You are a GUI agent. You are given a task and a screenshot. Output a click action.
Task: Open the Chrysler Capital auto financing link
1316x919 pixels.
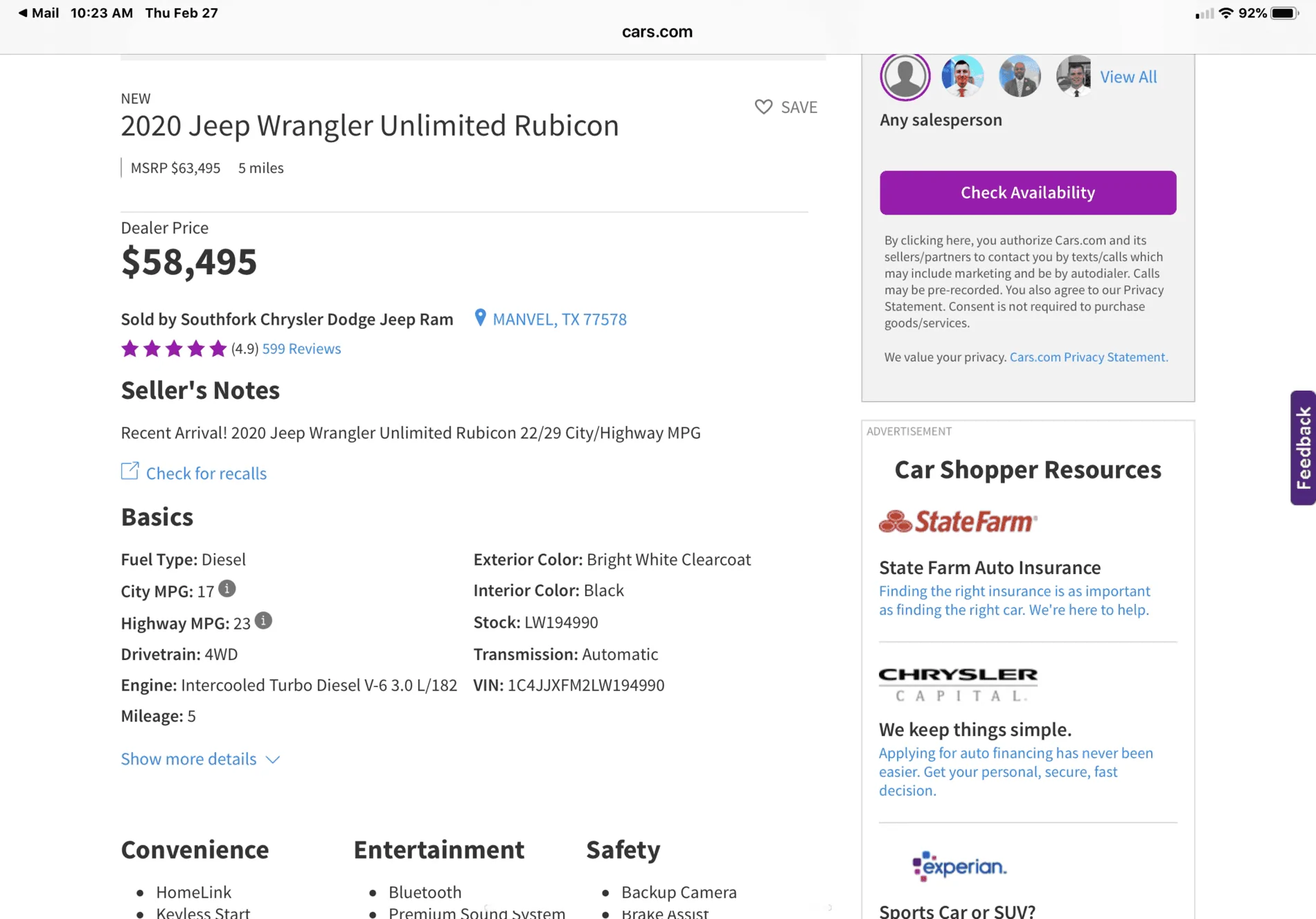point(1016,771)
